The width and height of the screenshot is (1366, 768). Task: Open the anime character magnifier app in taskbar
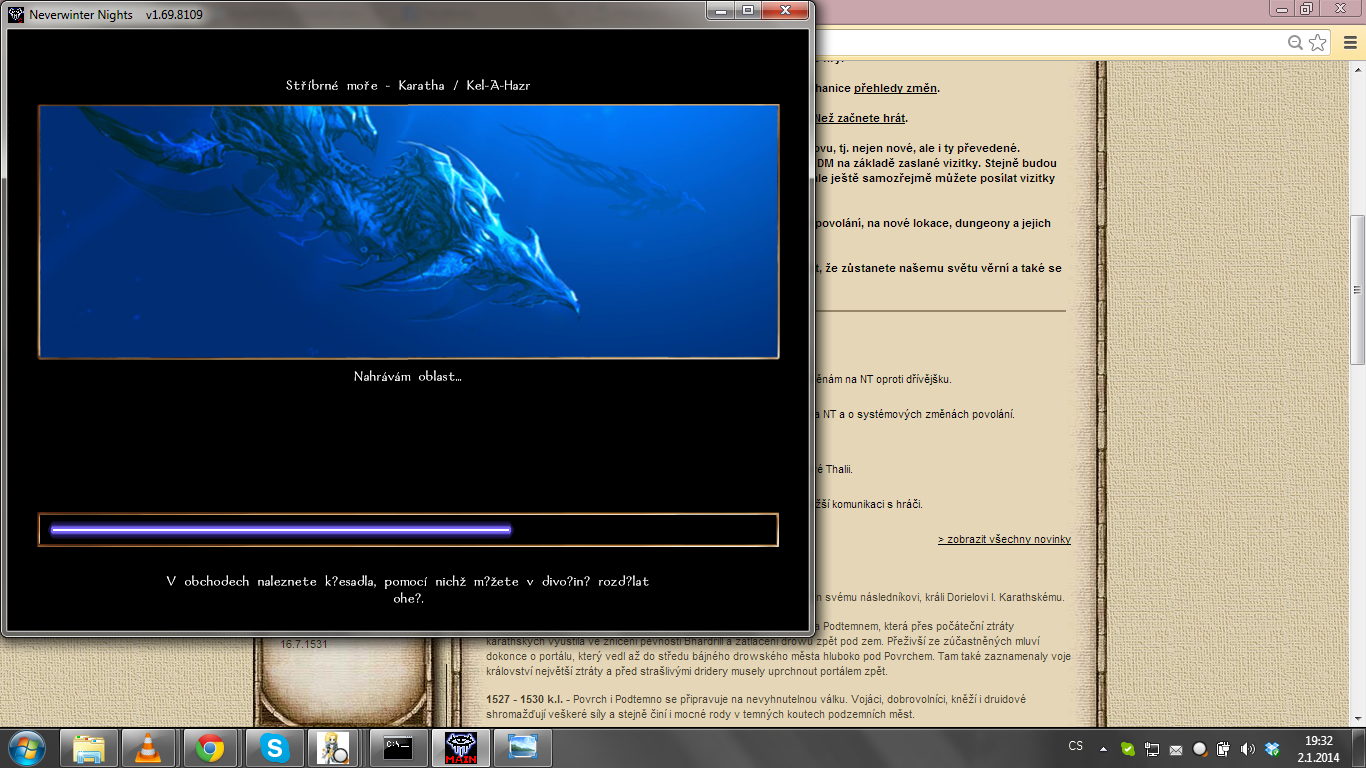pos(335,748)
